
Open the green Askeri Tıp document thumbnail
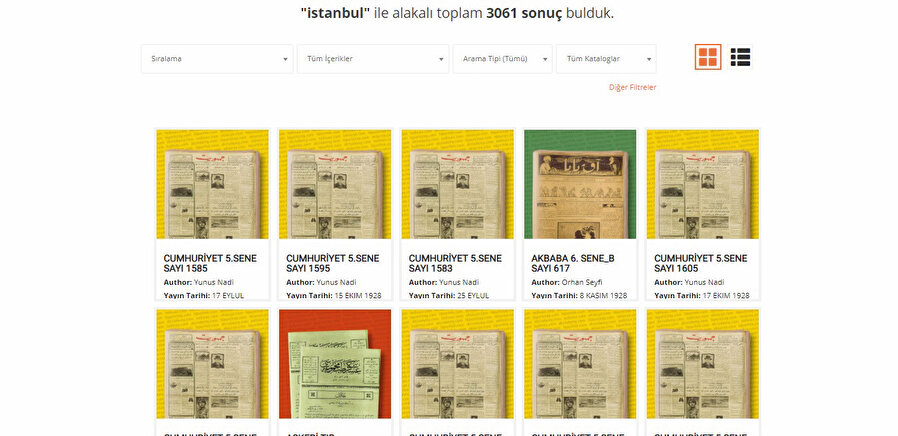click(335, 364)
